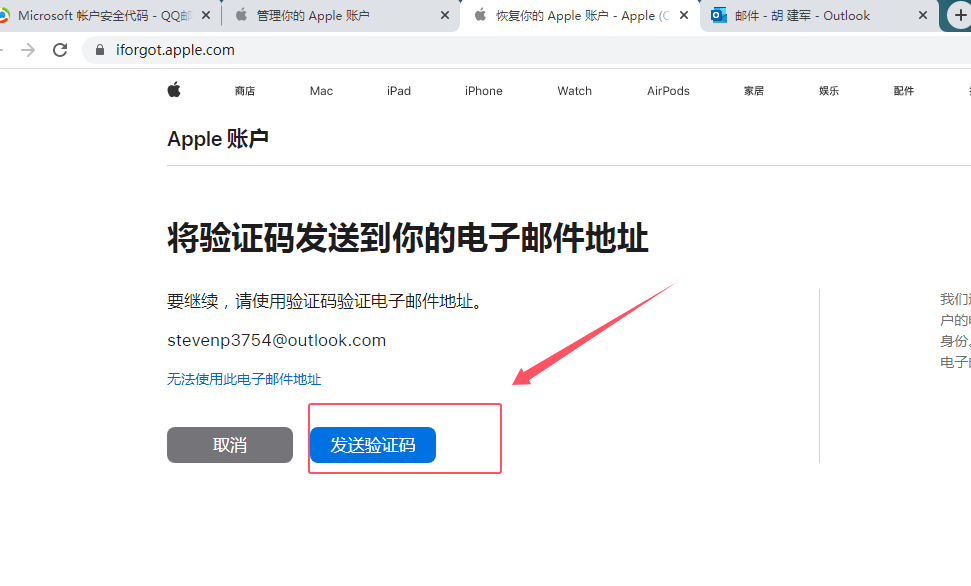The height and width of the screenshot is (586, 971).
Task: Close the 管理你的 Apple 账户 tab
Action: [x=445, y=15]
